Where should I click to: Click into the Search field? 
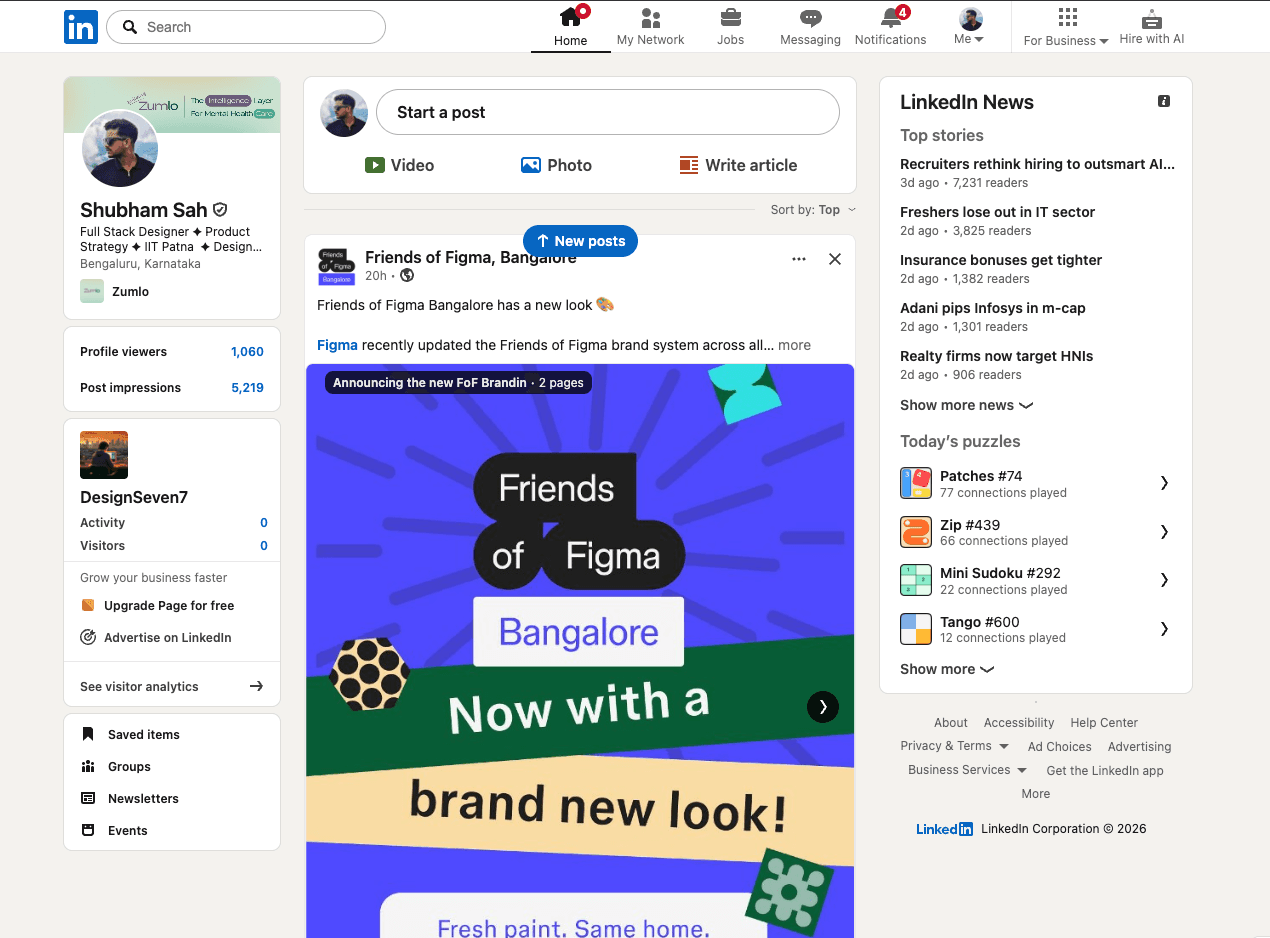pyautogui.click(x=246, y=27)
